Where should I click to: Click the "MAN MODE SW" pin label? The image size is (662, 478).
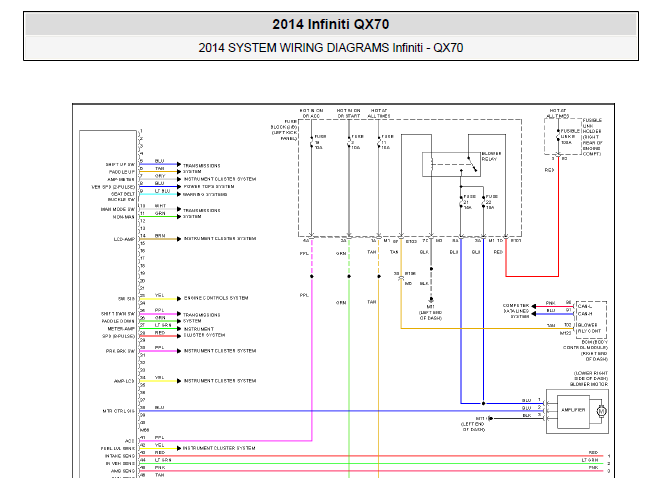tap(118, 209)
